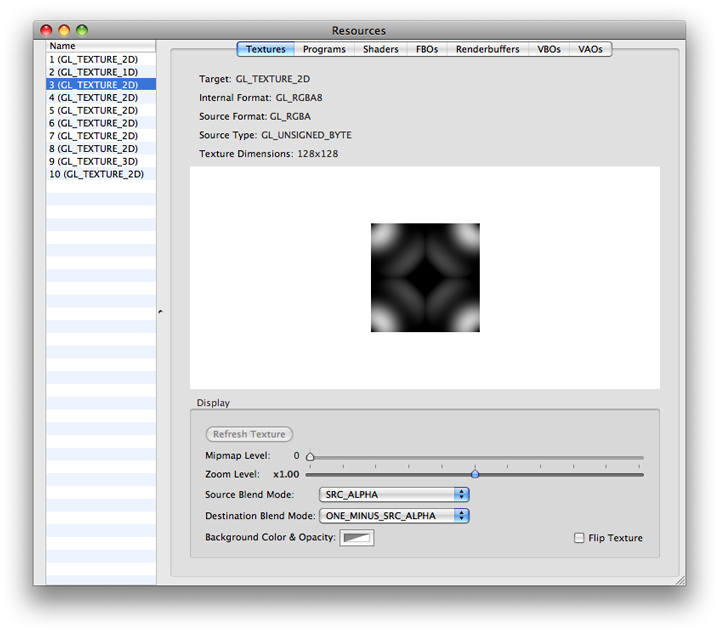The height and width of the screenshot is (632, 719).
Task: Click the Mipmap Level slider handle
Action: [x=310, y=456]
